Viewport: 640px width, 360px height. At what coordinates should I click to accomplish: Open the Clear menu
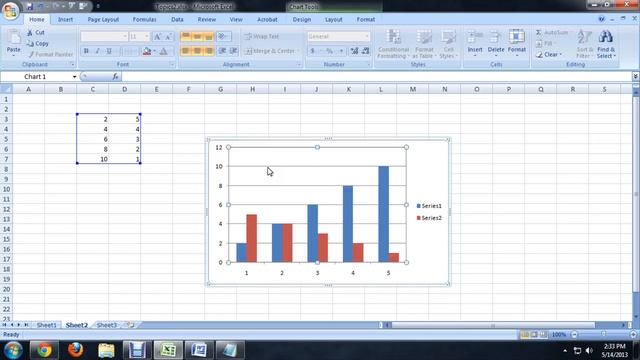(549, 54)
